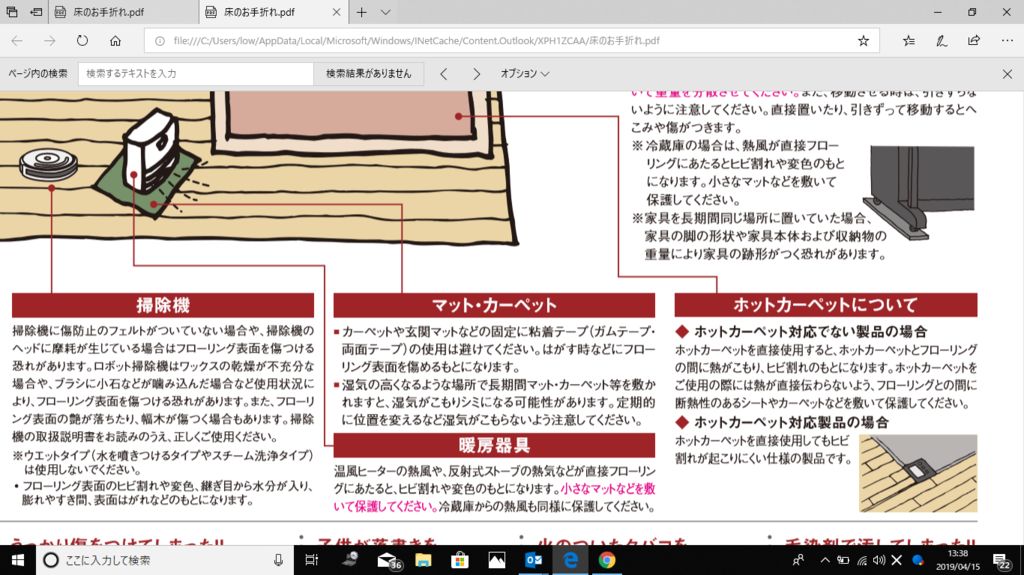Screen dimensions: 1024x575
Task: Click the ホットカーペットについて section header
Action: (825, 305)
